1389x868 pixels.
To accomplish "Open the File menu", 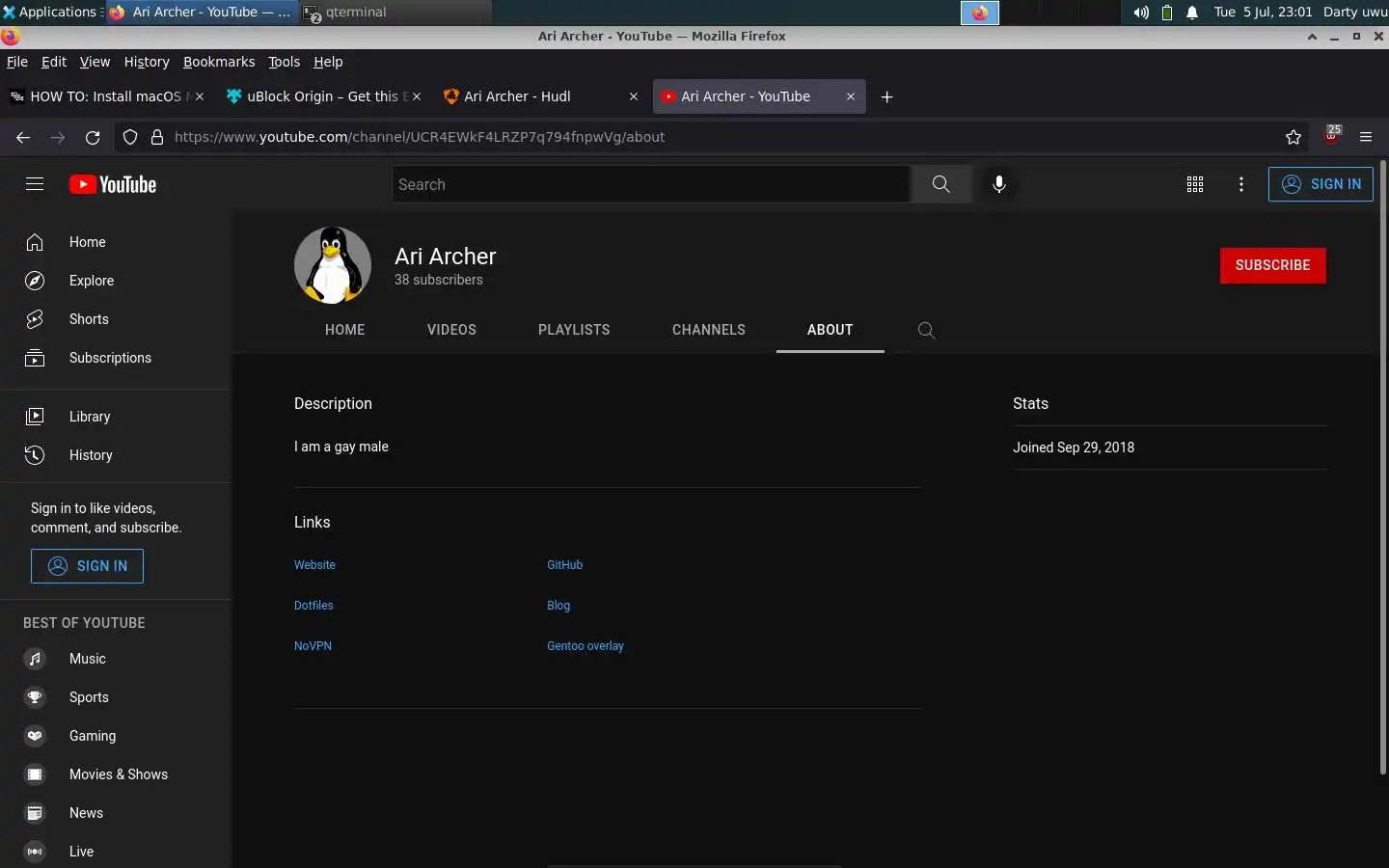I will pos(17,62).
